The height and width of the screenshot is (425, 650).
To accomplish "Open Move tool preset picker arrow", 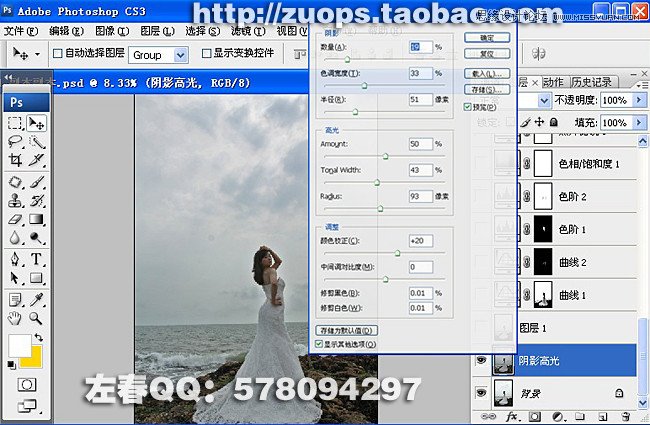I will pos(38,54).
